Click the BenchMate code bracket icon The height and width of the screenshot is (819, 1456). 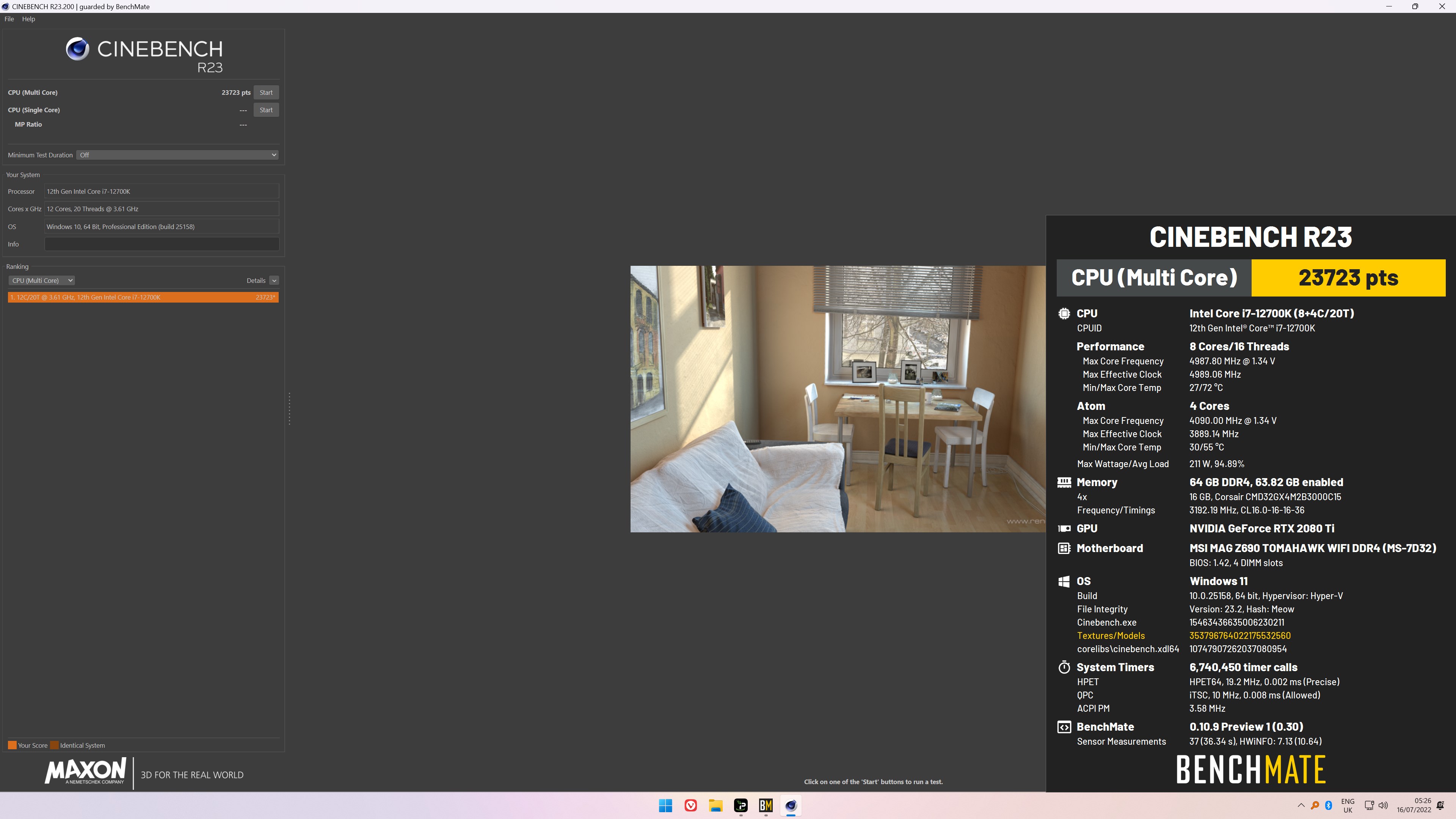pyautogui.click(x=1064, y=727)
